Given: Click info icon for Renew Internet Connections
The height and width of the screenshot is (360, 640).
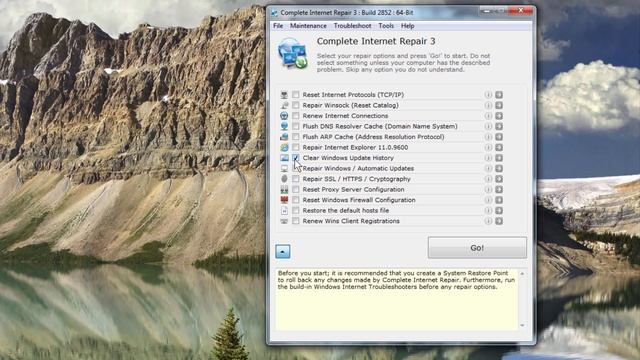Looking at the screenshot, I should (x=488, y=116).
